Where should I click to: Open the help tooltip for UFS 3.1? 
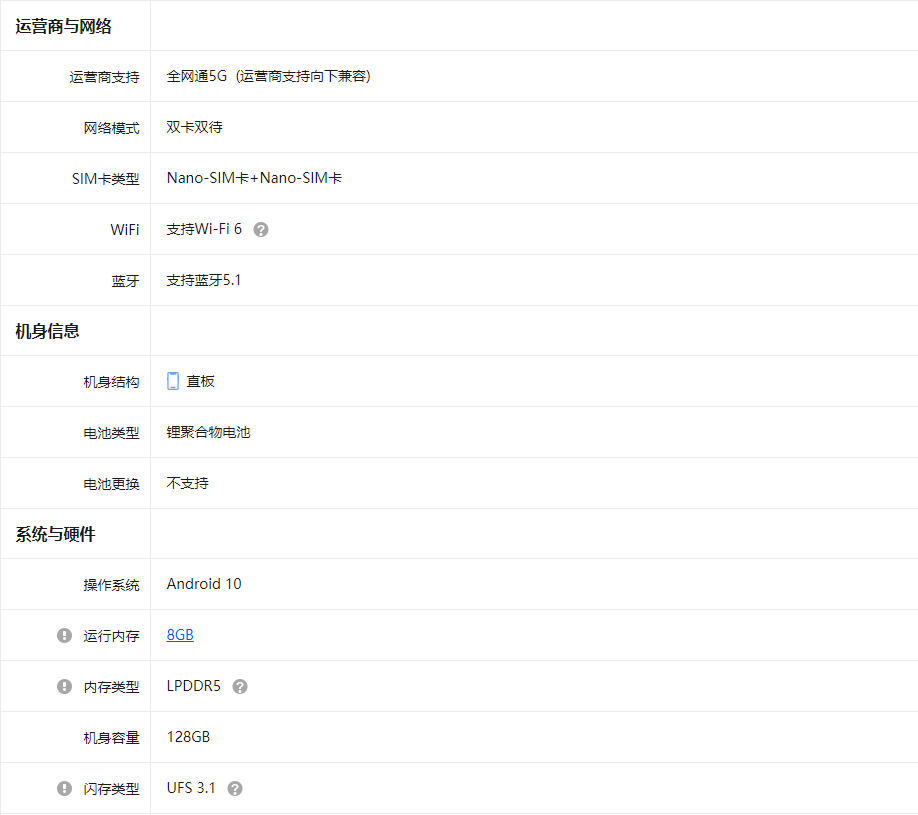tap(235, 789)
